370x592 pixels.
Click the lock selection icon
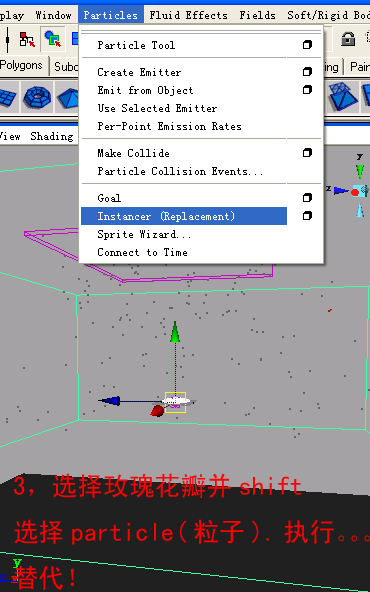click(348, 39)
